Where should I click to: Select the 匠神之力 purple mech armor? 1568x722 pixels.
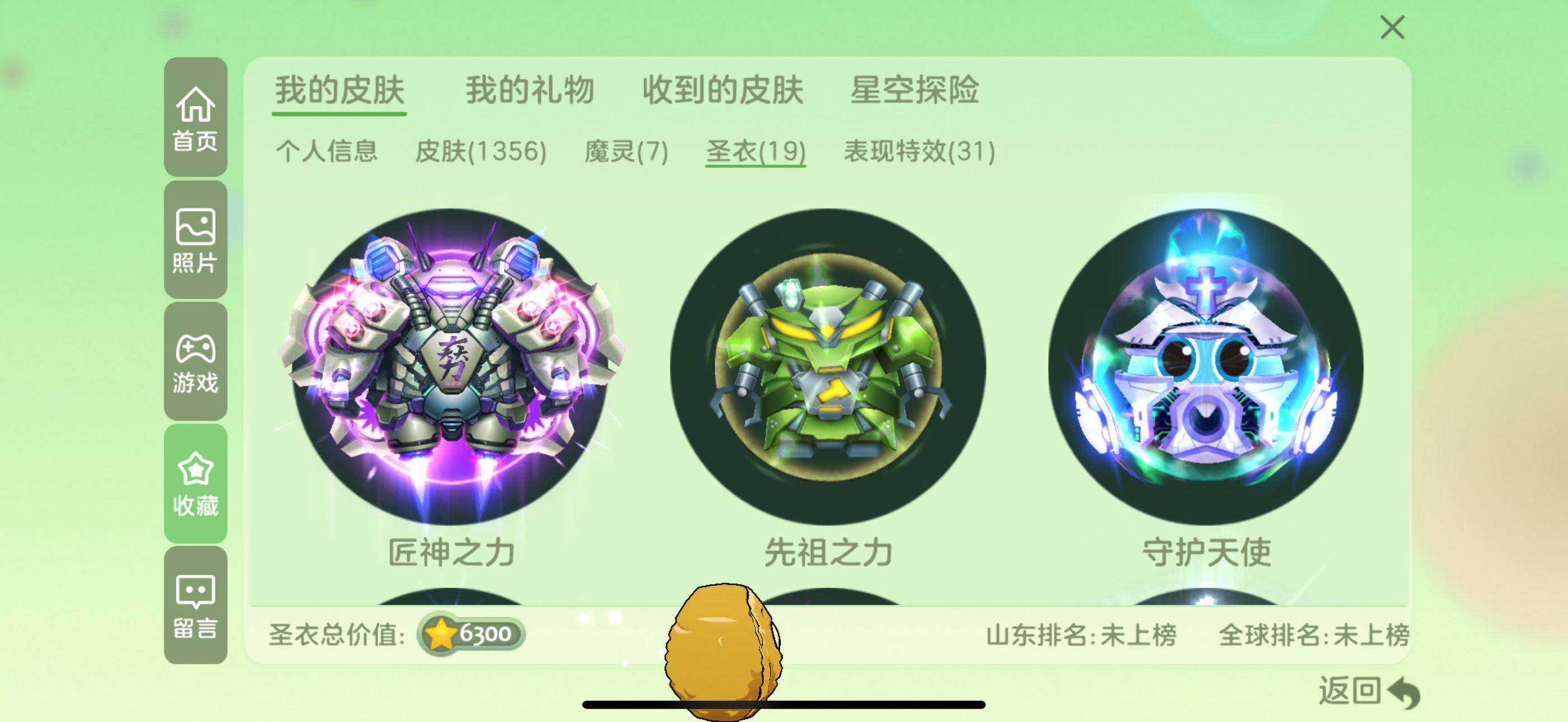point(451,366)
